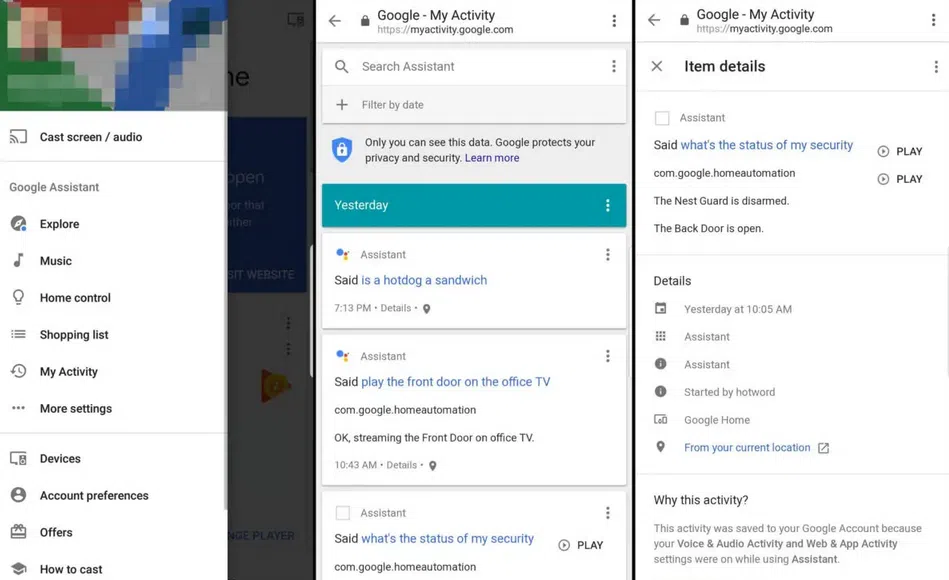The image size is (949, 580).
Task: Open Details for the 7:13 PM activity
Action: click(396, 308)
